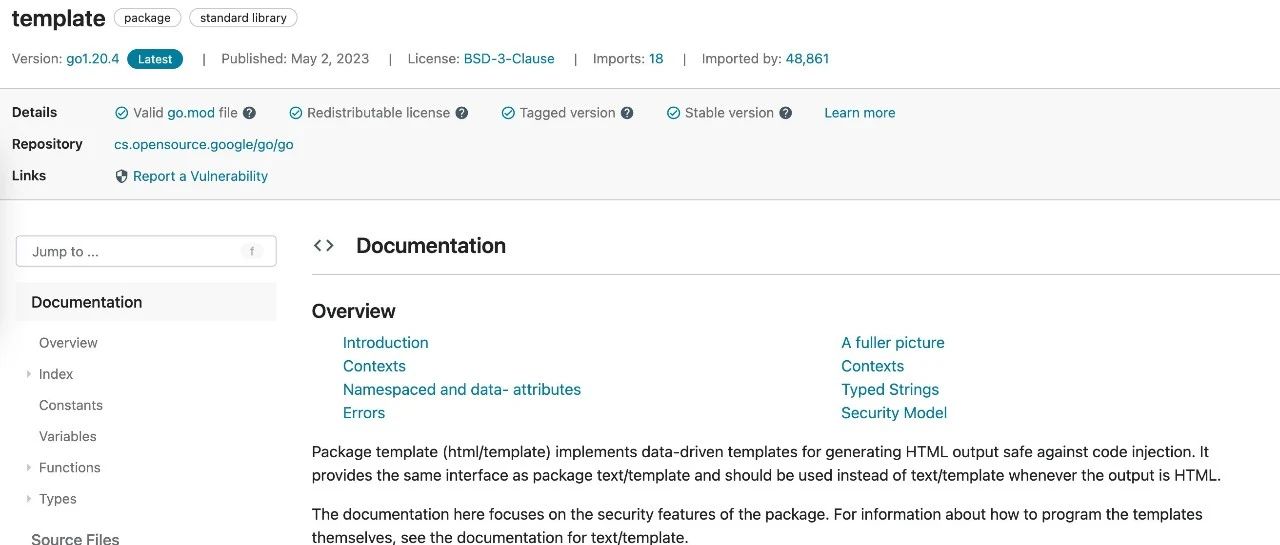Click the checkmark icon before Stable version
This screenshot has width=1280, height=545.
point(674,113)
